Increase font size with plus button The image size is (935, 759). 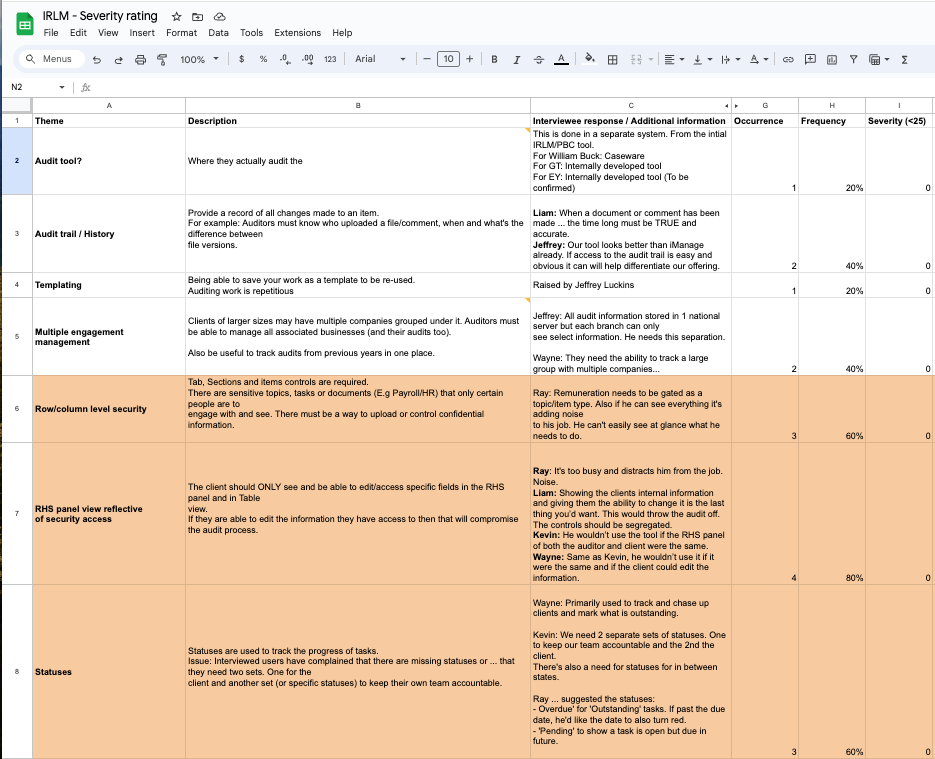point(470,59)
